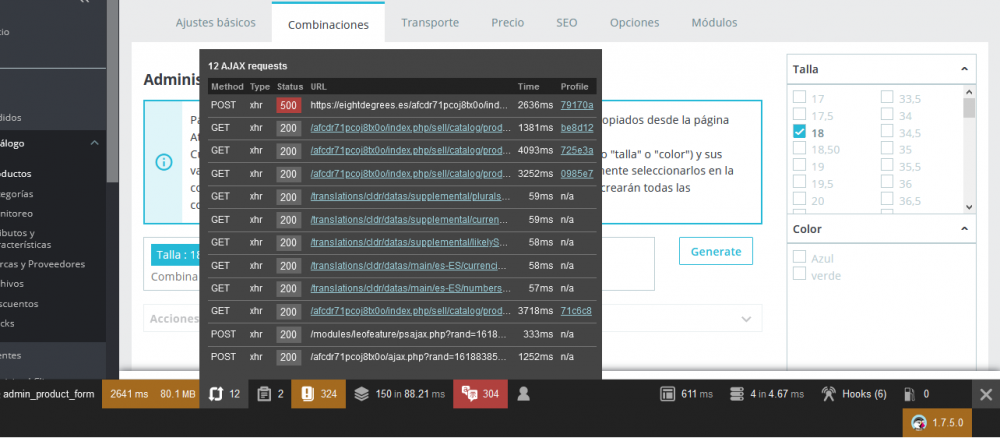Open profile link be8d12
The height and width of the screenshot is (438, 1000).
pos(577,128)
